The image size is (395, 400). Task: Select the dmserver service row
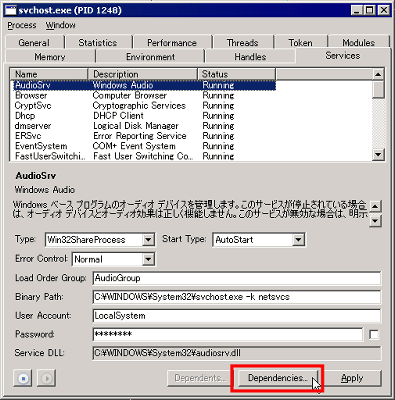pyautogui.click(x=145, y=126)
